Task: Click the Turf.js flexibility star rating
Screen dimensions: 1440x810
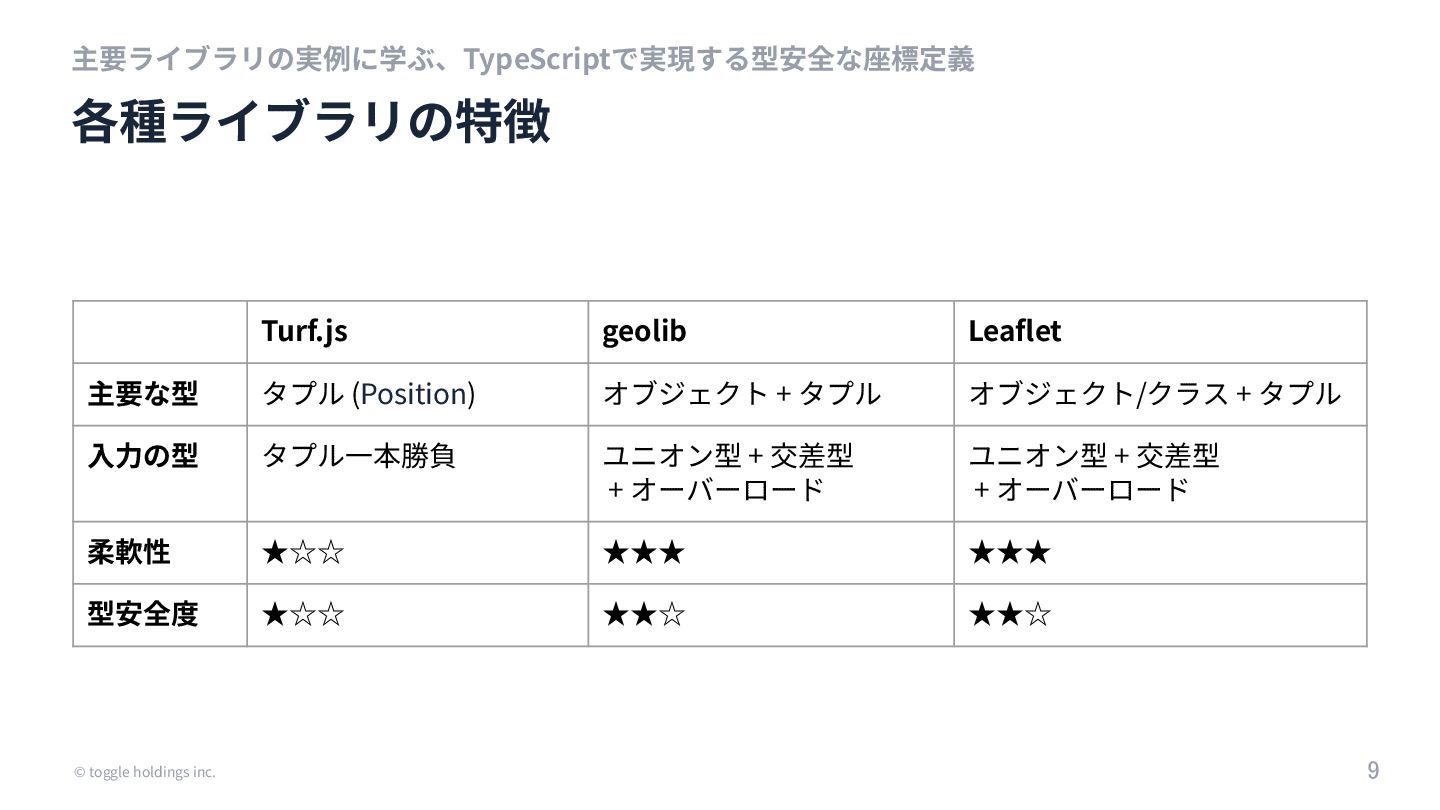Action: click(303, 552)
